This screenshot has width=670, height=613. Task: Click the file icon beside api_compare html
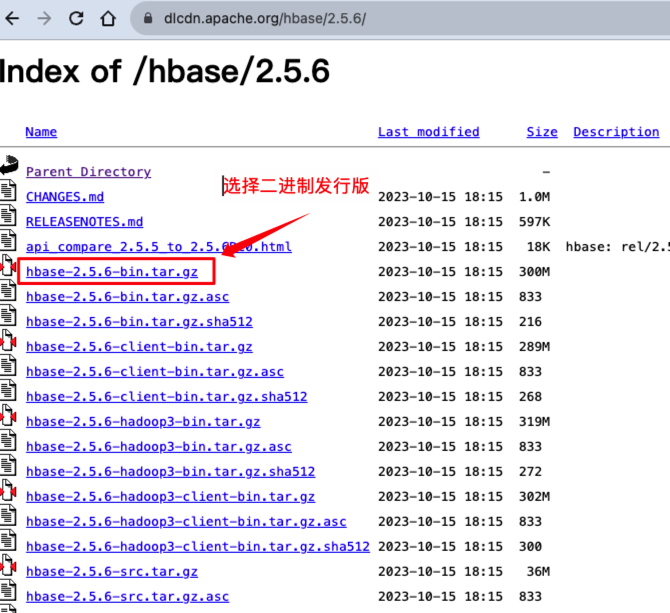click(8, 240)
